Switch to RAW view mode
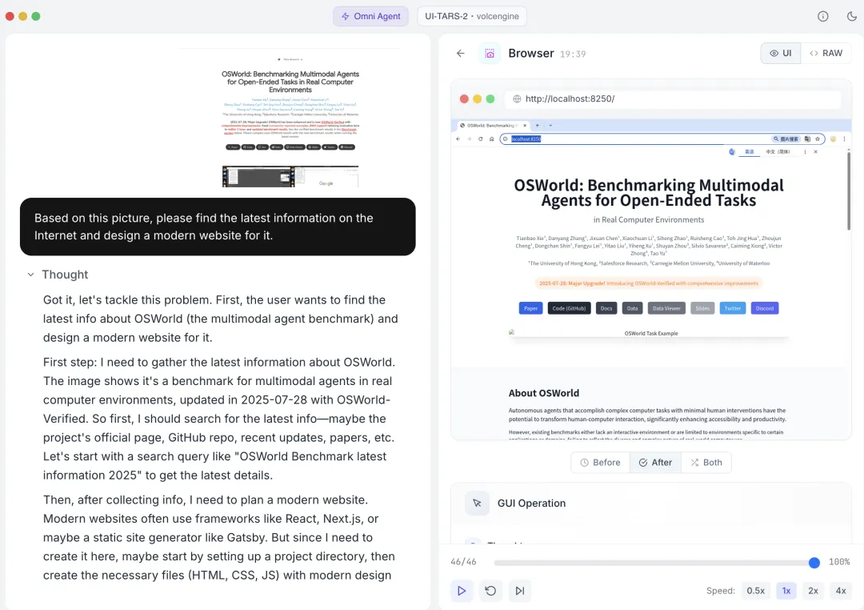 [826, 53]
